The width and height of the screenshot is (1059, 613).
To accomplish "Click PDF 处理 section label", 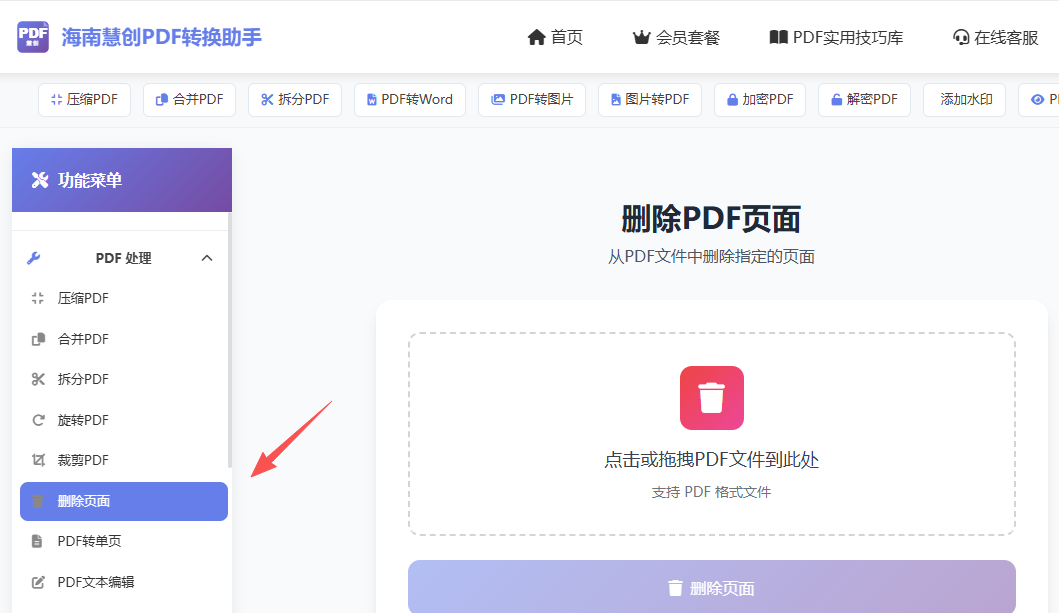I will click(x=124, y=258).
